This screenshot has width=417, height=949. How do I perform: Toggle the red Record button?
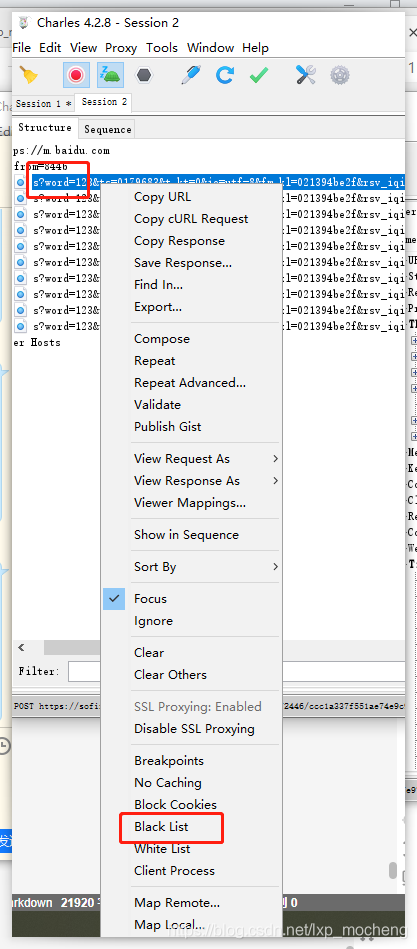pyautogui.click(x=76, y=75)
